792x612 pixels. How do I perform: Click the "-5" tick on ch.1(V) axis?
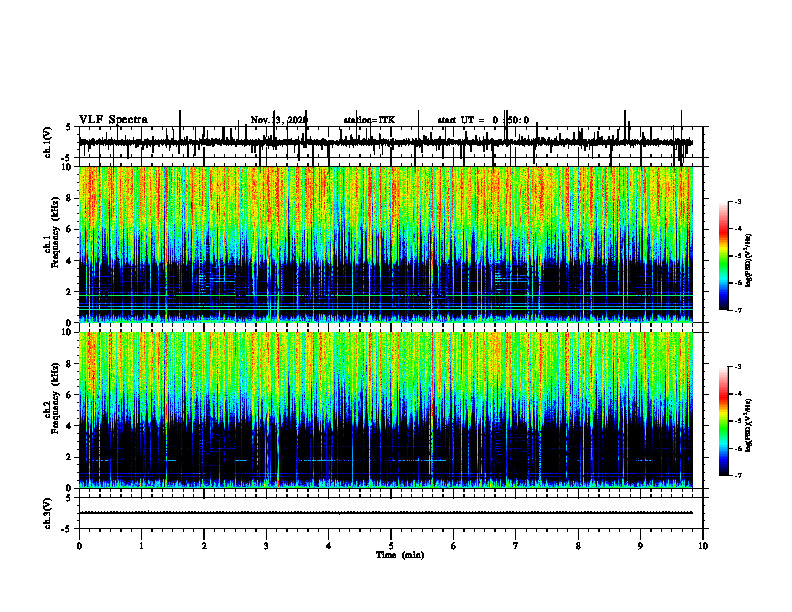click(x=67, y=158)
